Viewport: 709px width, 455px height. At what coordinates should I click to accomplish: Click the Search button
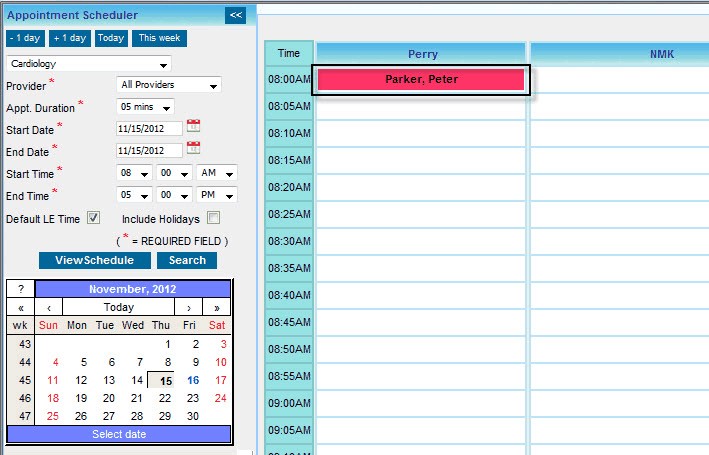(x=187, y=260)
